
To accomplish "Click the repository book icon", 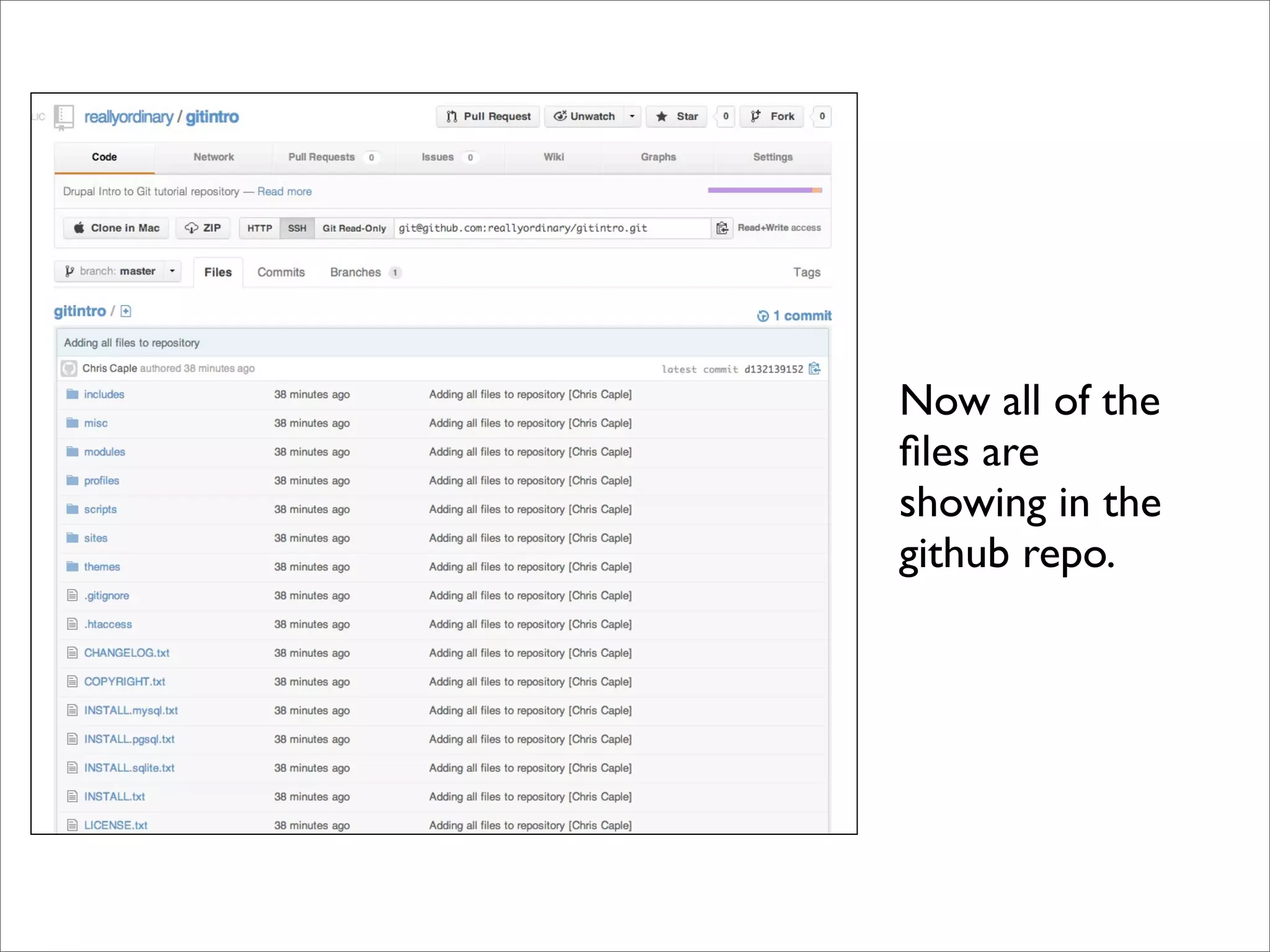I will click(64, 117).
